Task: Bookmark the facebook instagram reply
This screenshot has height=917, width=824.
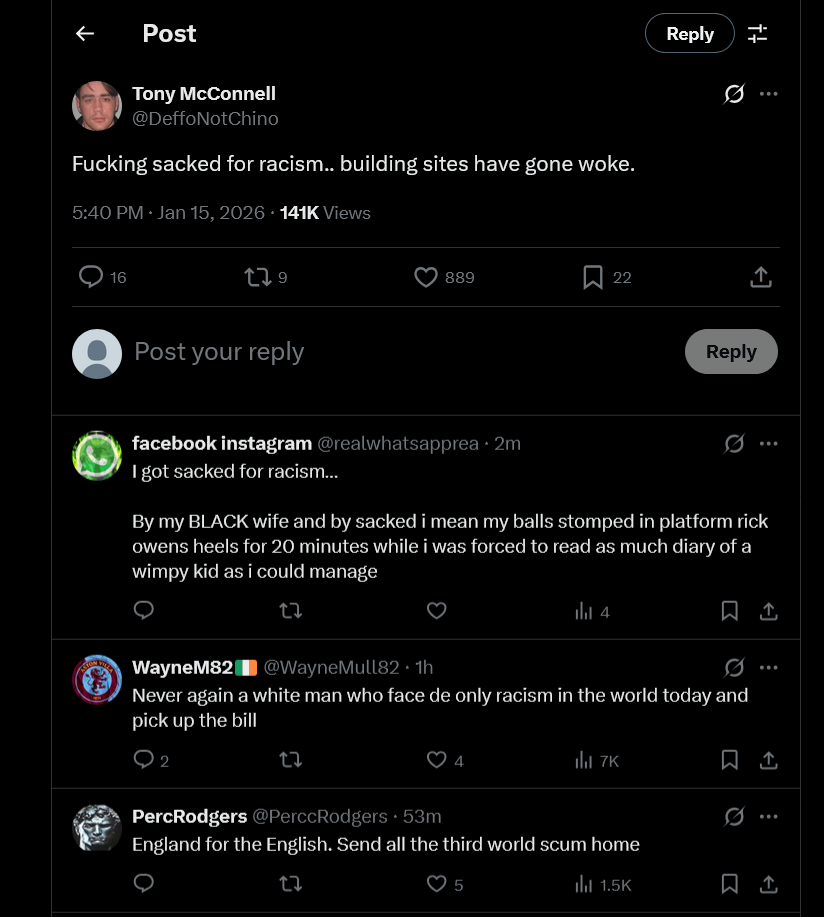Action: pos(730,610)
